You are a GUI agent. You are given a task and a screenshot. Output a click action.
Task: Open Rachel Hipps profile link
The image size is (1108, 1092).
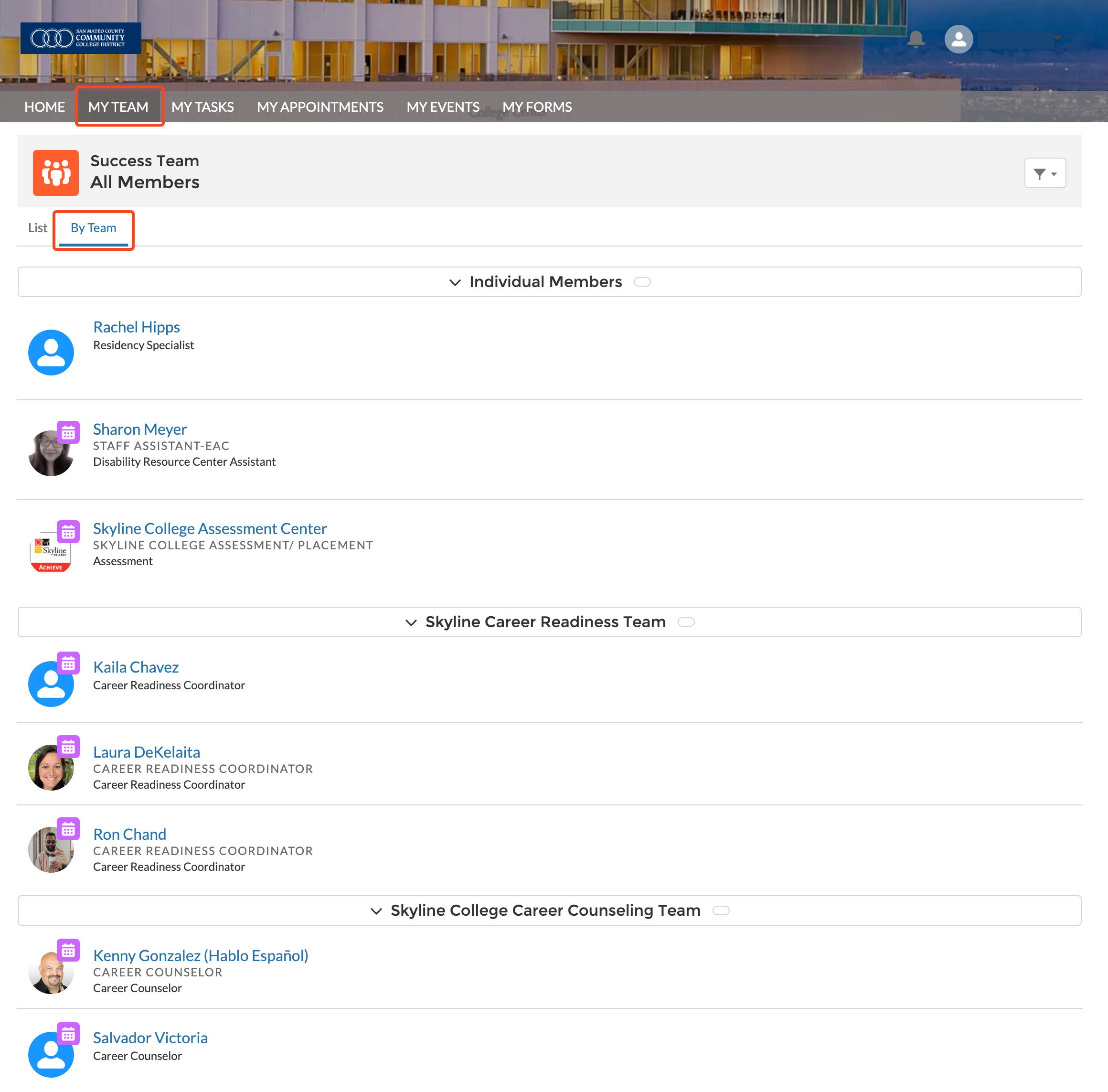(137, 327)
